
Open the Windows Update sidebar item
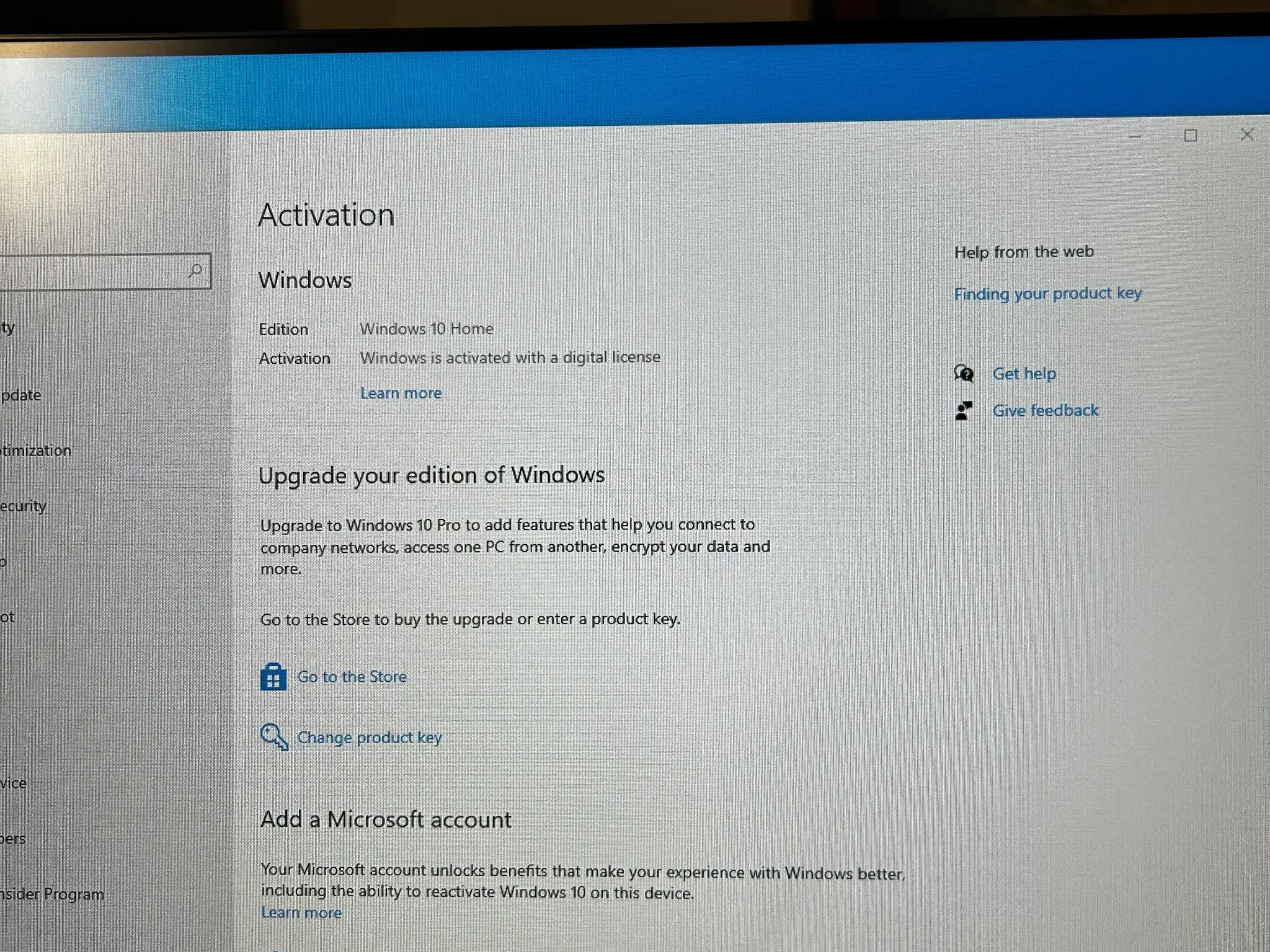pos(21,395)
